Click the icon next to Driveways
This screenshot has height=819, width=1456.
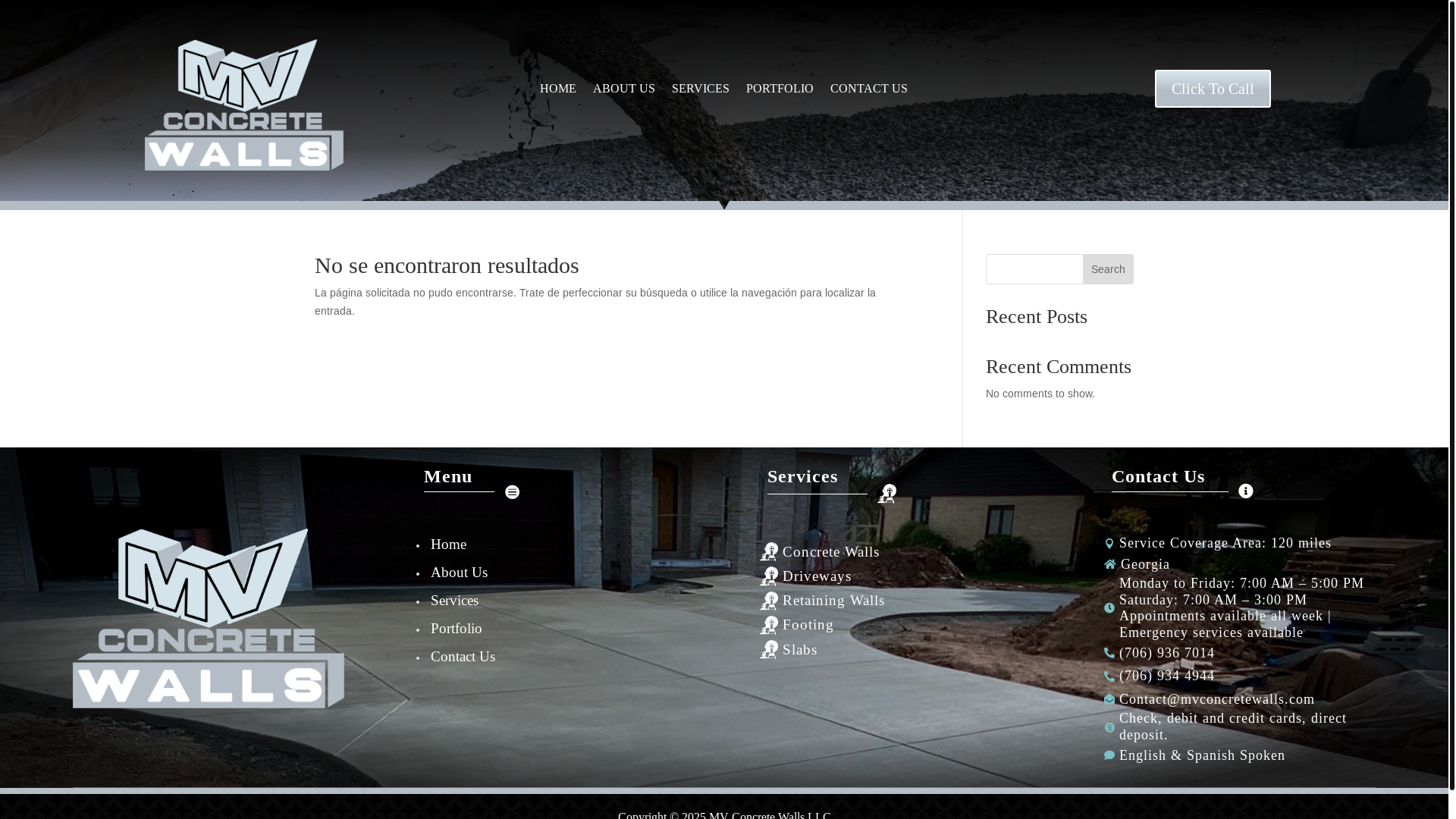click(x=769, y=576)
